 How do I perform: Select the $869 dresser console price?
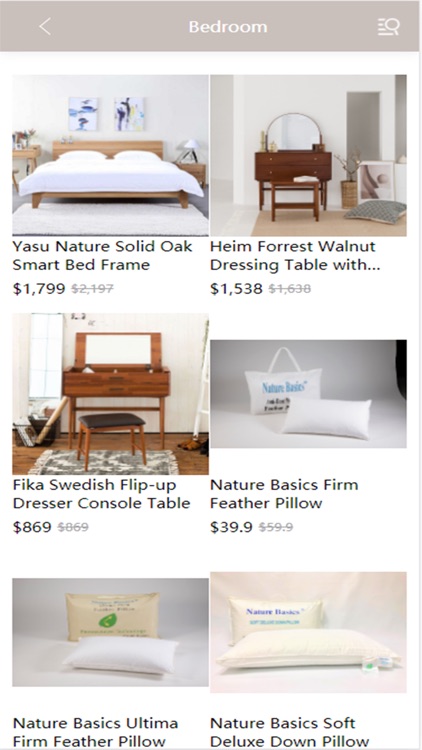(x=32, y=527)
